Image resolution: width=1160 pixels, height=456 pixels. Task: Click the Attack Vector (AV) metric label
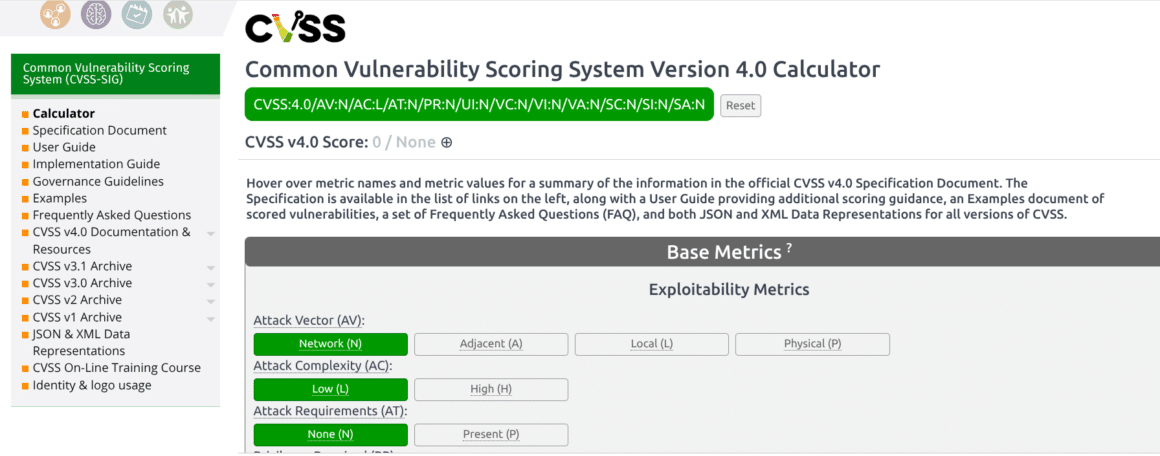310,321
